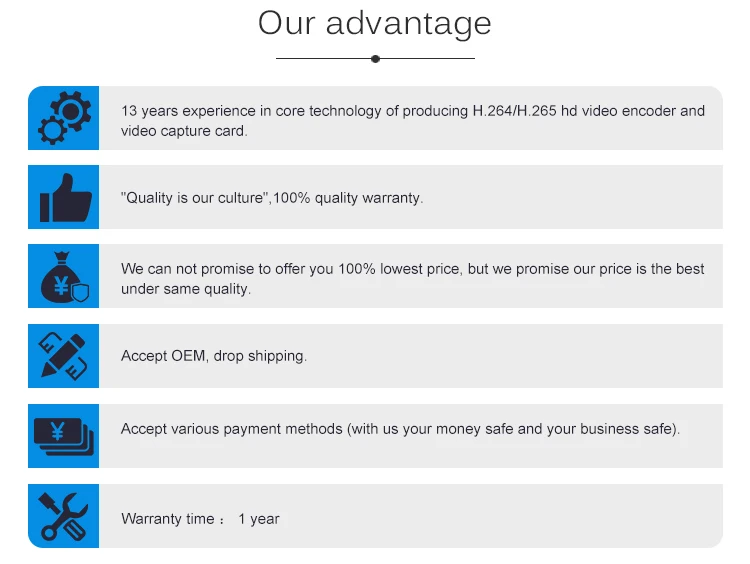Click the "Warranty time" label
Screen dimensions: 750x564
click(168, 519)
